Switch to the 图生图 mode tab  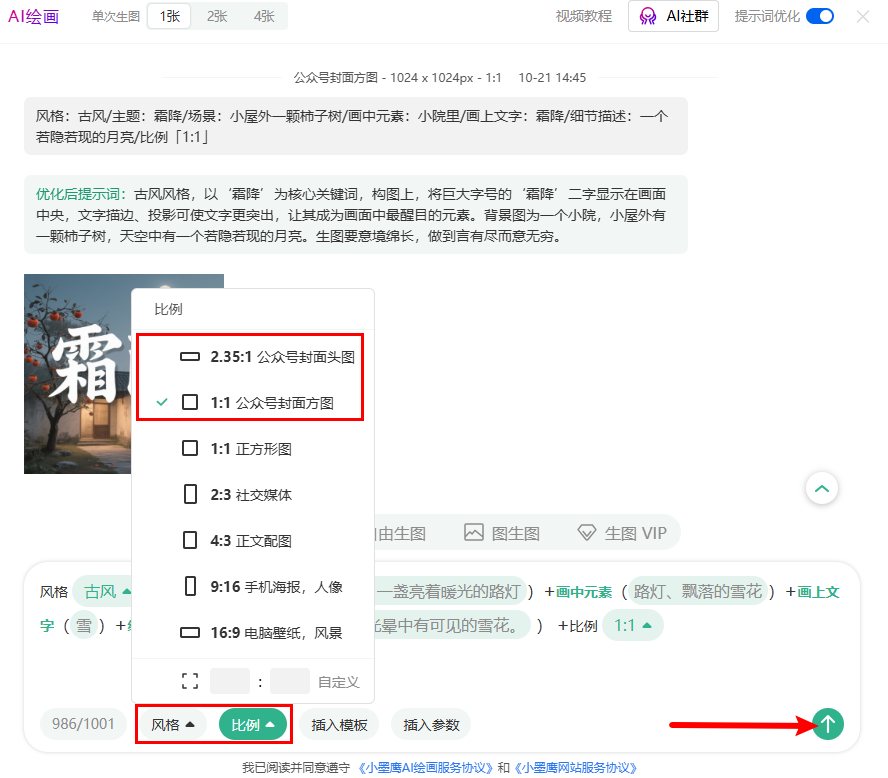502,533
